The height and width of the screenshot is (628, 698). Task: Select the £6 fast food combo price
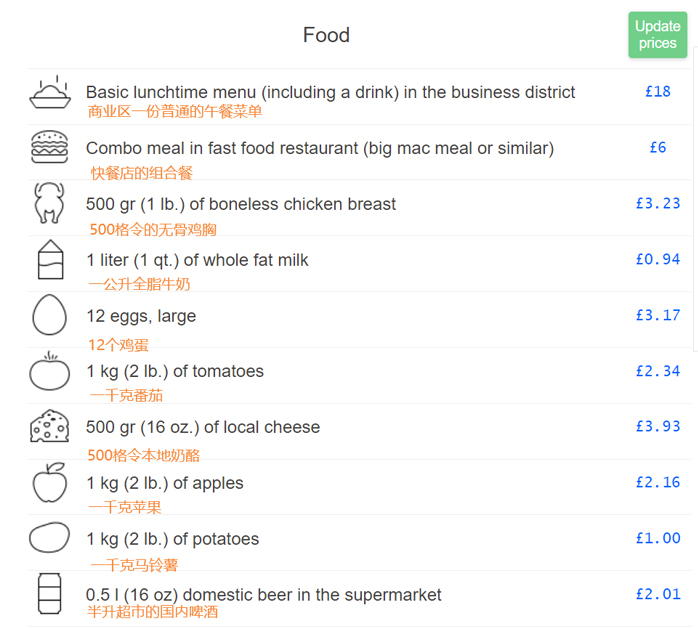657,147
